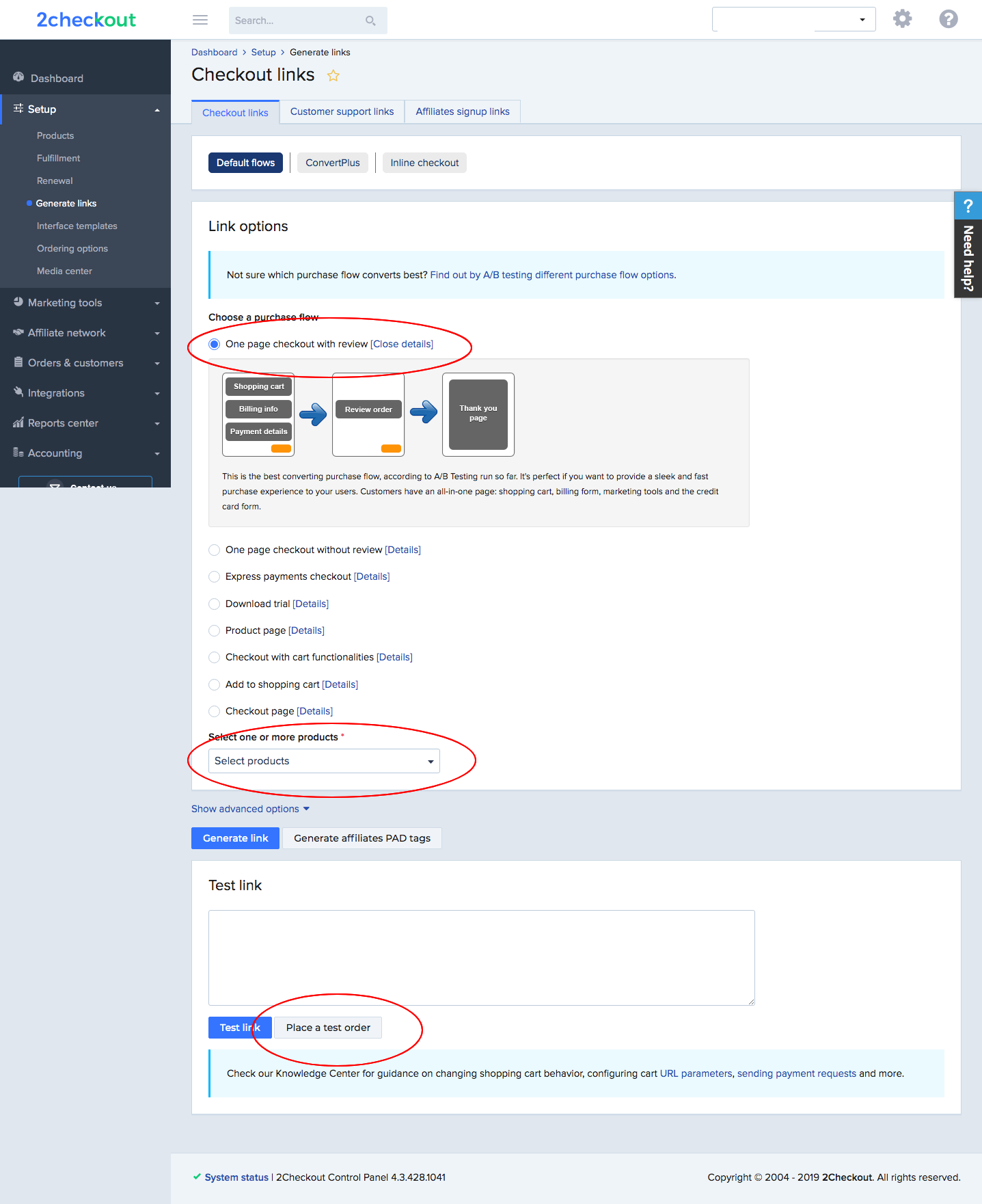Viewport: 982px width, 1204px height.
Task: Expand the Marketing tools section
Action: [157, 303]
